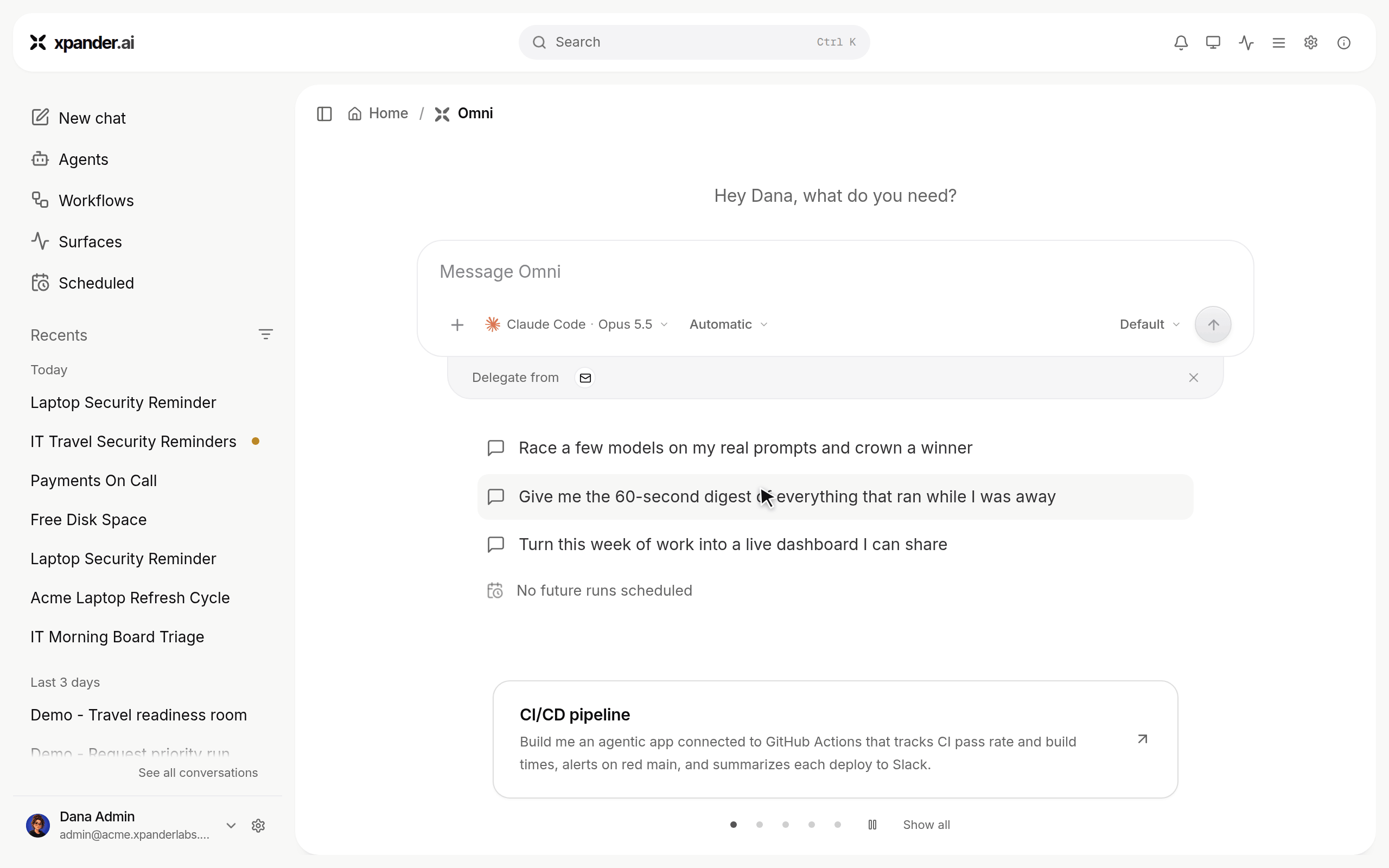Select the Race a few models suggestion
The width and height of the screenshot is (1389, 868).
point(835,448)
